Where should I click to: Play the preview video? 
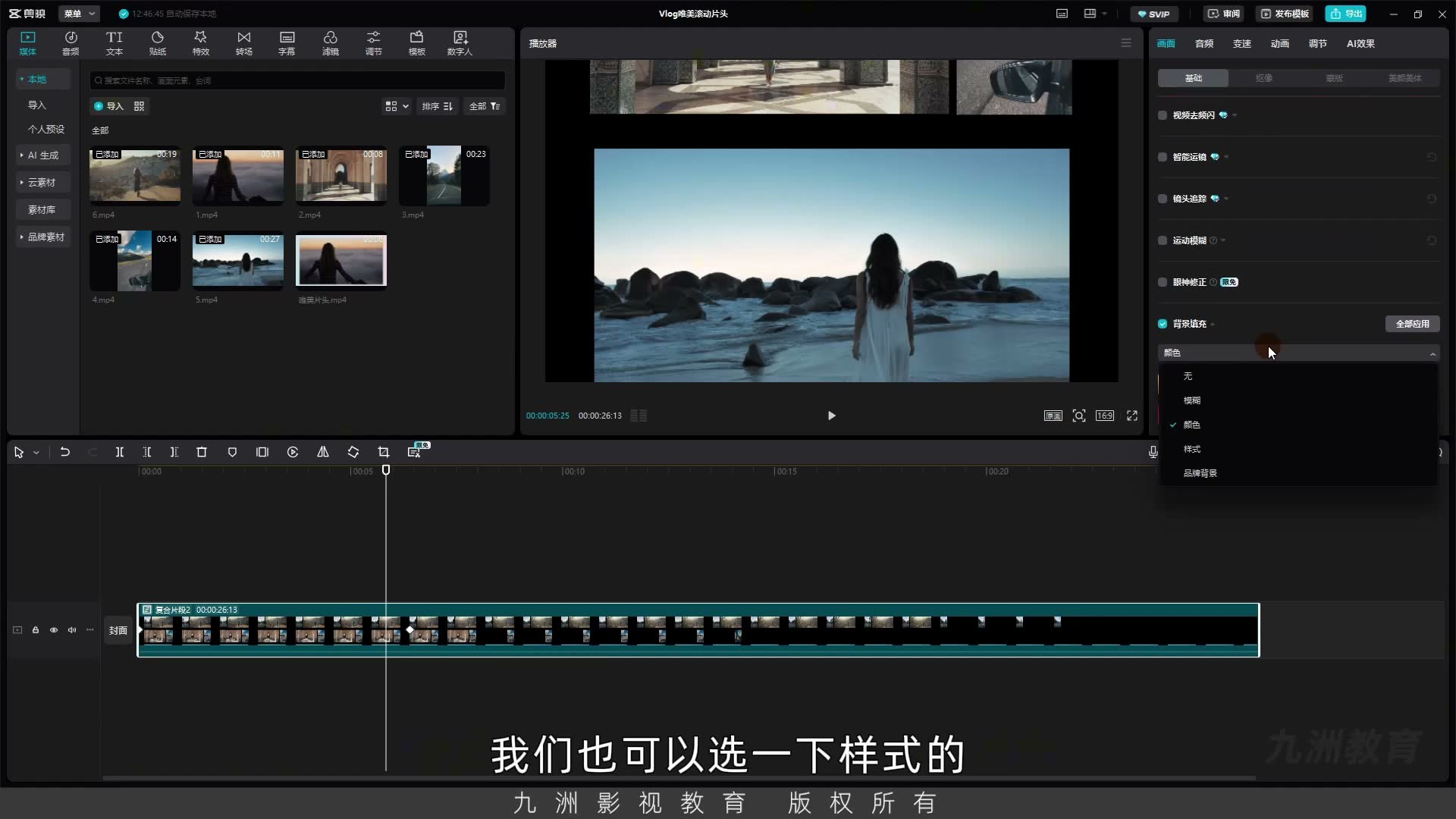click(832, 416)
